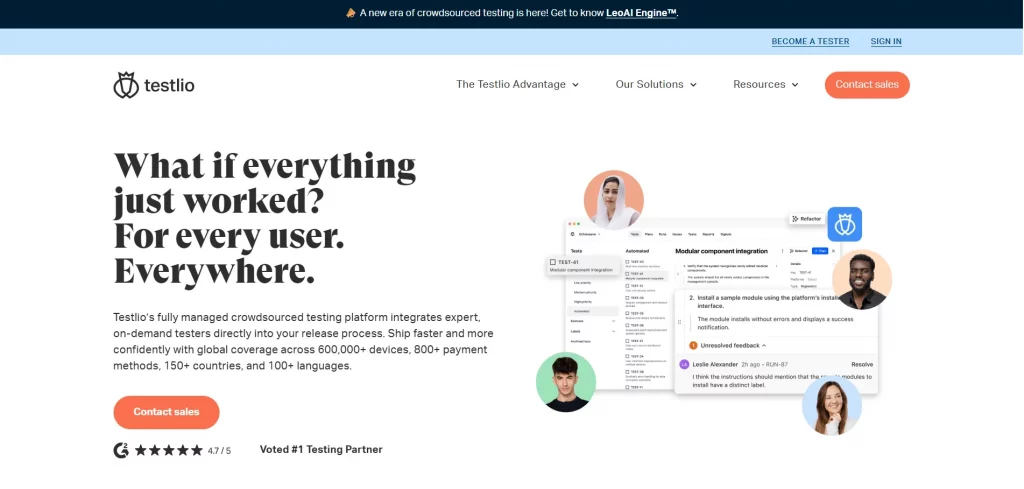
Task: Click Contact sales button below hero text
Action: tap(167, 412)
